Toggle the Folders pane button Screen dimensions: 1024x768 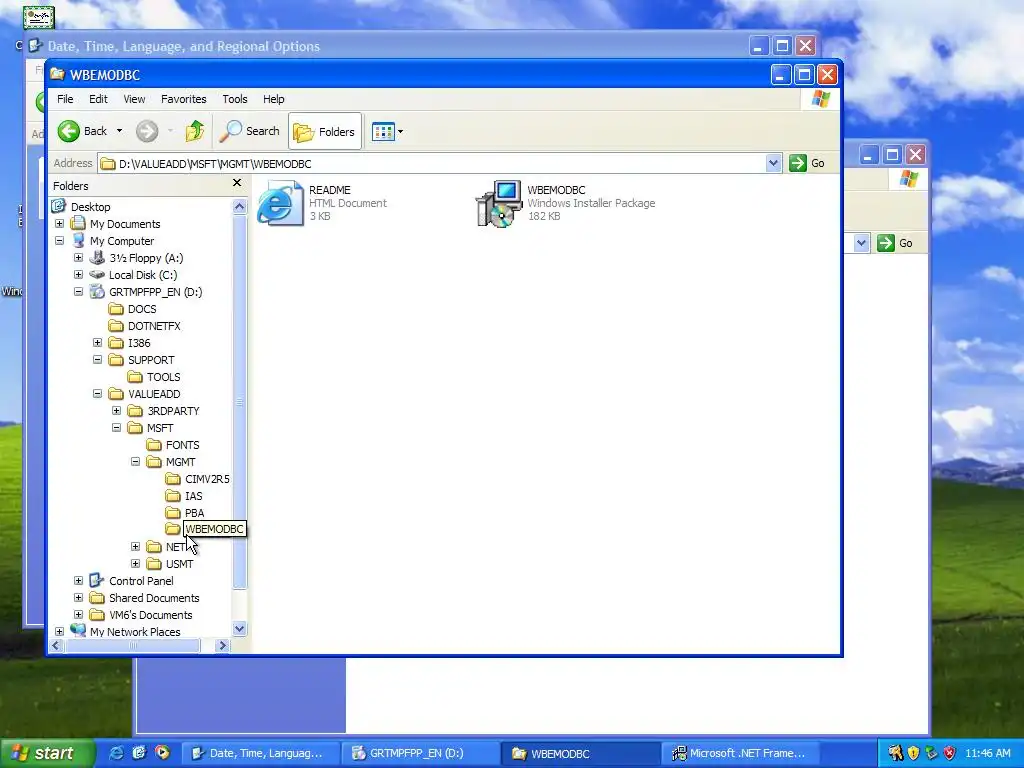click(325, 131)
